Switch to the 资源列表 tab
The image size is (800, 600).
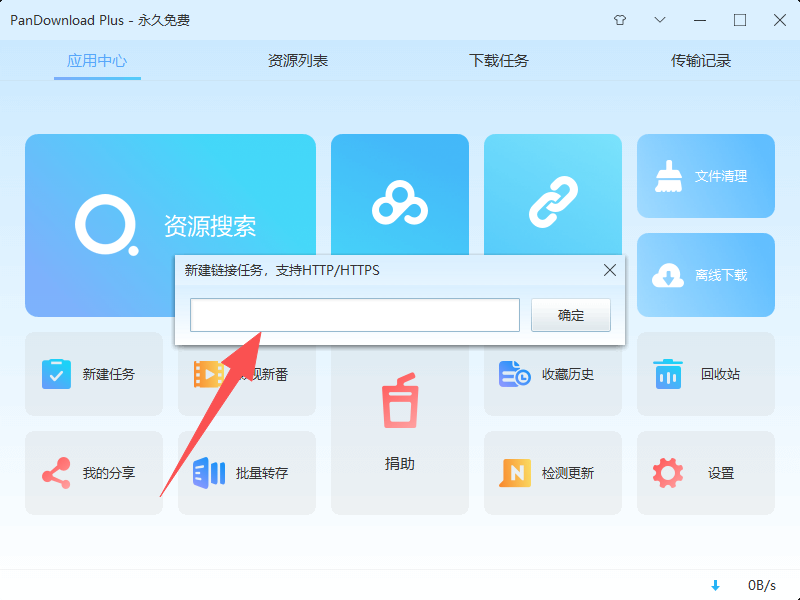(x=298, y=61)
